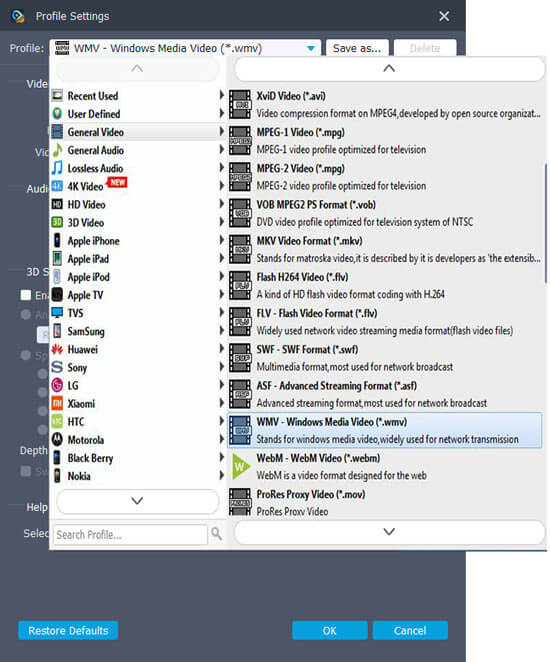The width and height of the screenshot is (550, 662).
Task: Click the Huawei logo icon
Action: [57, 349]
